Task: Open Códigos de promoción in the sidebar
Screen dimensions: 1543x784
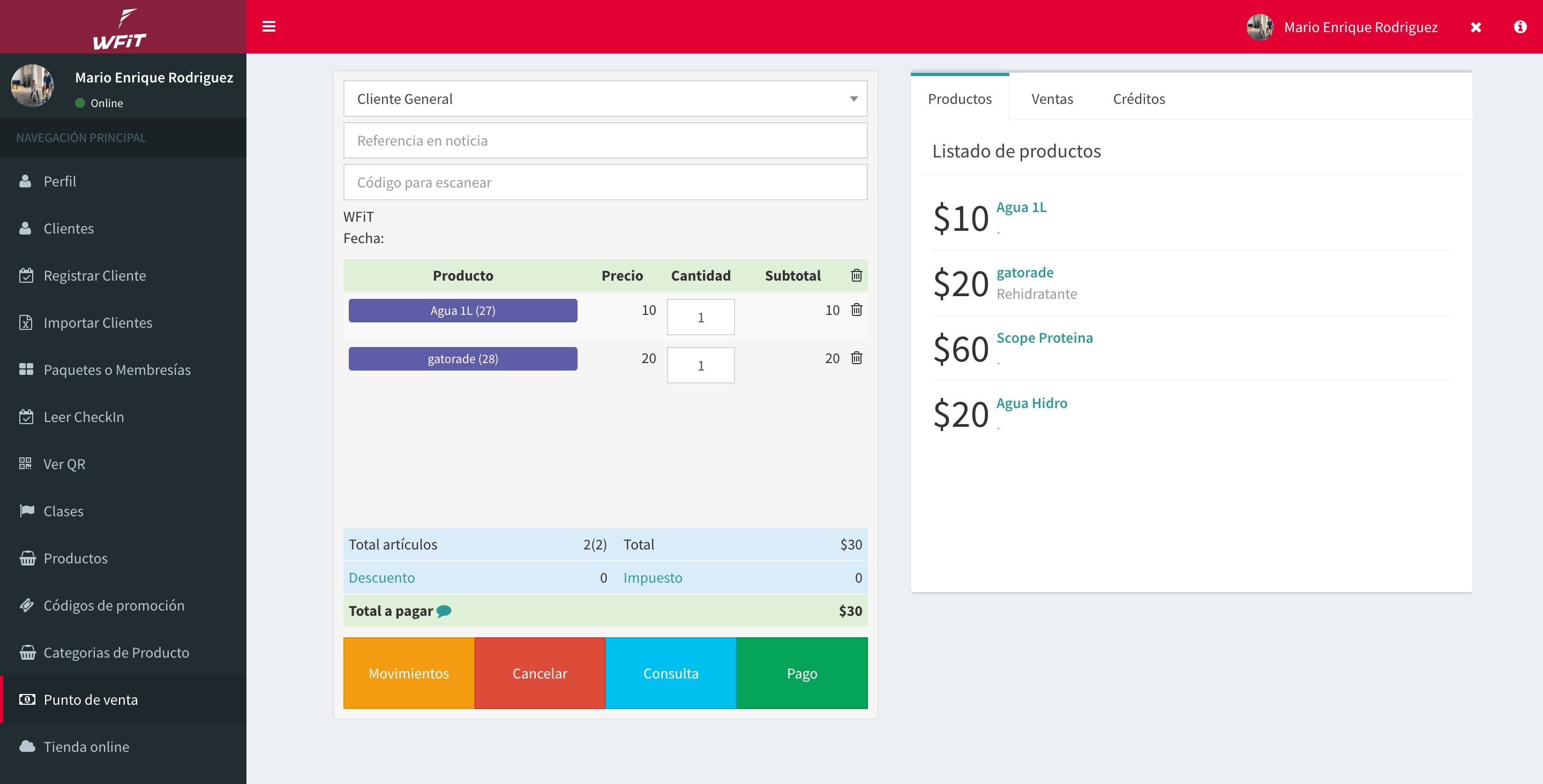Action: 113,606
